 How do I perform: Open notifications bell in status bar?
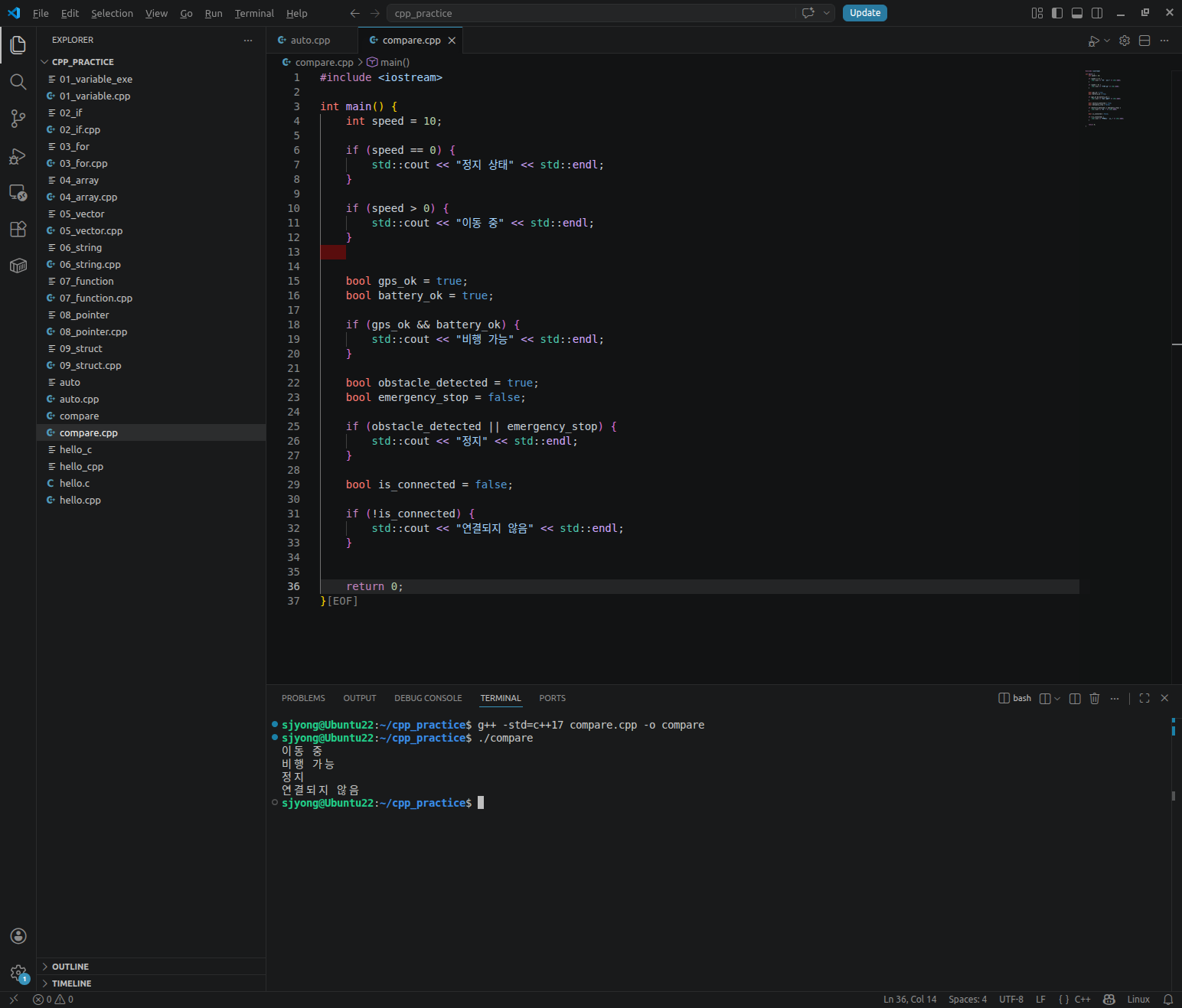tap(1168, 1000)
